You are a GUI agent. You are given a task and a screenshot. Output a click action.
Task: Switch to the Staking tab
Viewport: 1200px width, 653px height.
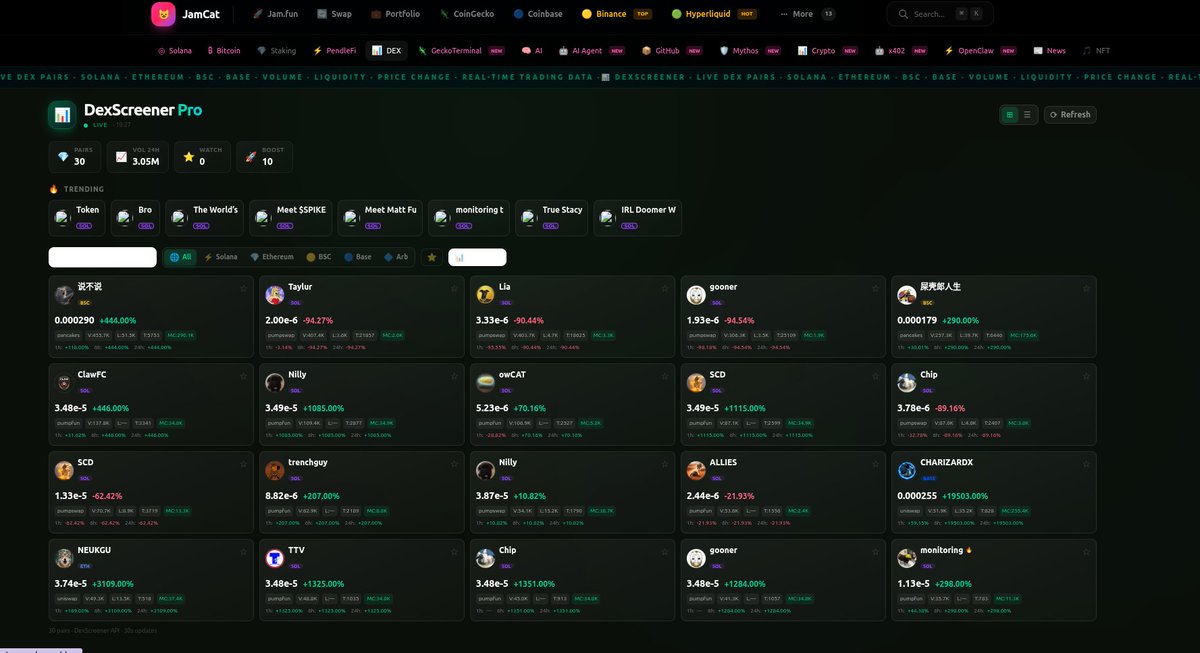pyautogui.click(x=276, y=50)
